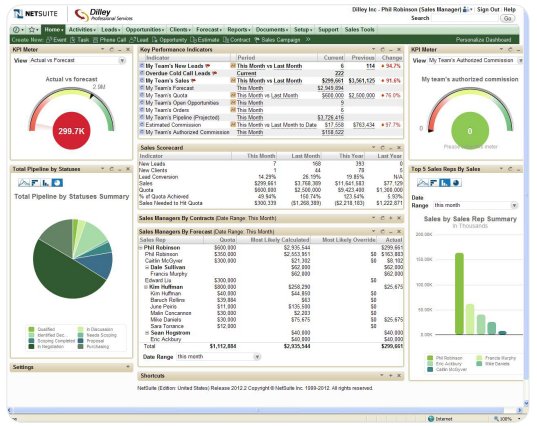Open the star shortcuts icon menu

click(33, 30)
